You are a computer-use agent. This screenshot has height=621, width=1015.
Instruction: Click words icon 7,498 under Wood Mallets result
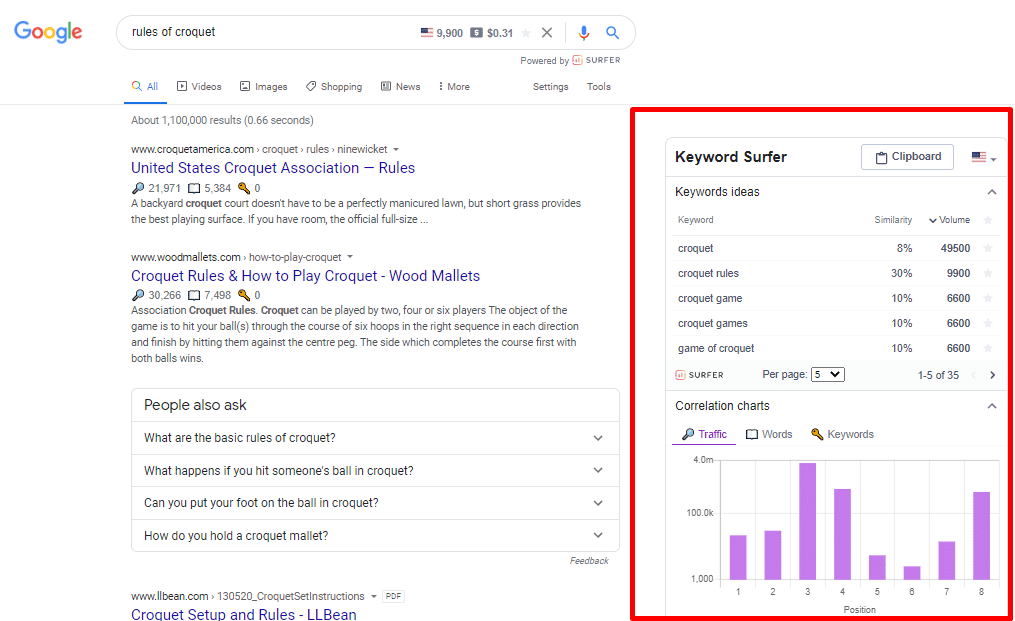point(194,296)
